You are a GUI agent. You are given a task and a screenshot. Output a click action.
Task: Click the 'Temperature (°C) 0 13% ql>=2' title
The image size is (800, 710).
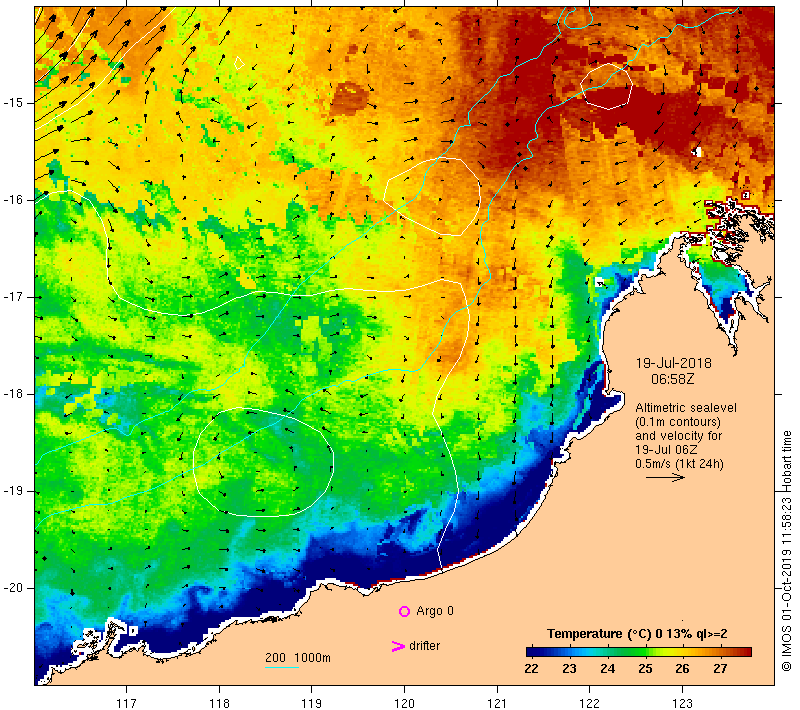637,633
